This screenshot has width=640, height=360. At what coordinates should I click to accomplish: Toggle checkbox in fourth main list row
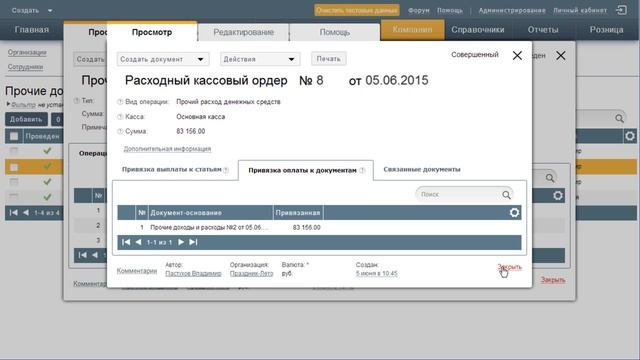pyautogui.click(x=14, y=196)
